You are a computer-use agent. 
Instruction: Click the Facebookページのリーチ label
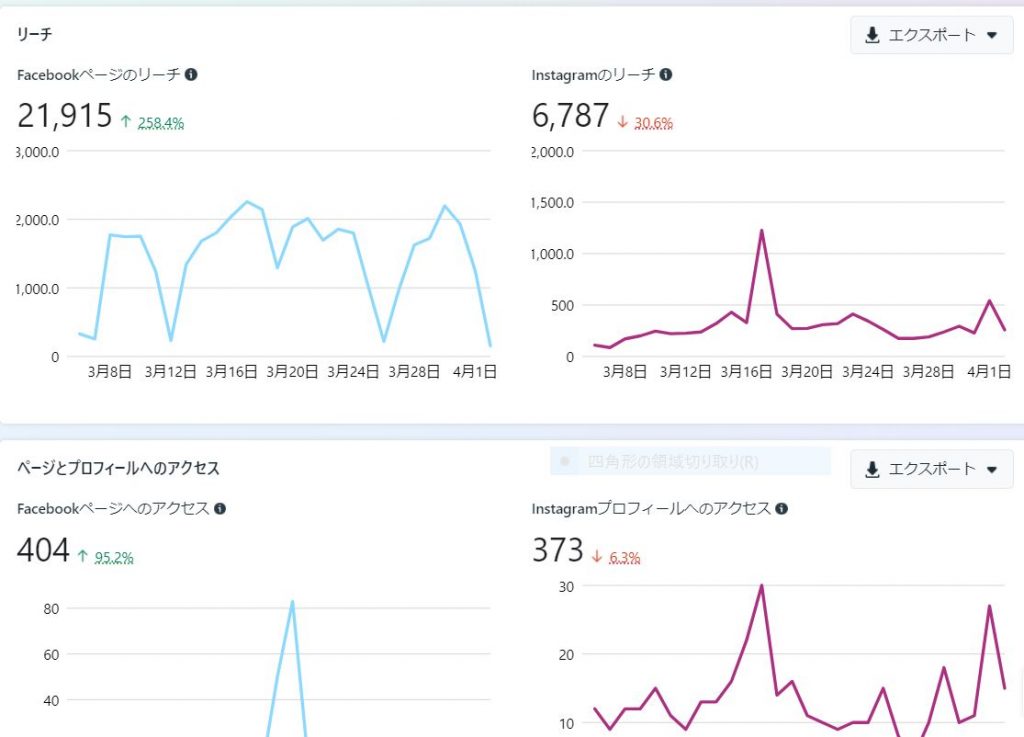(x=99, y=74)
